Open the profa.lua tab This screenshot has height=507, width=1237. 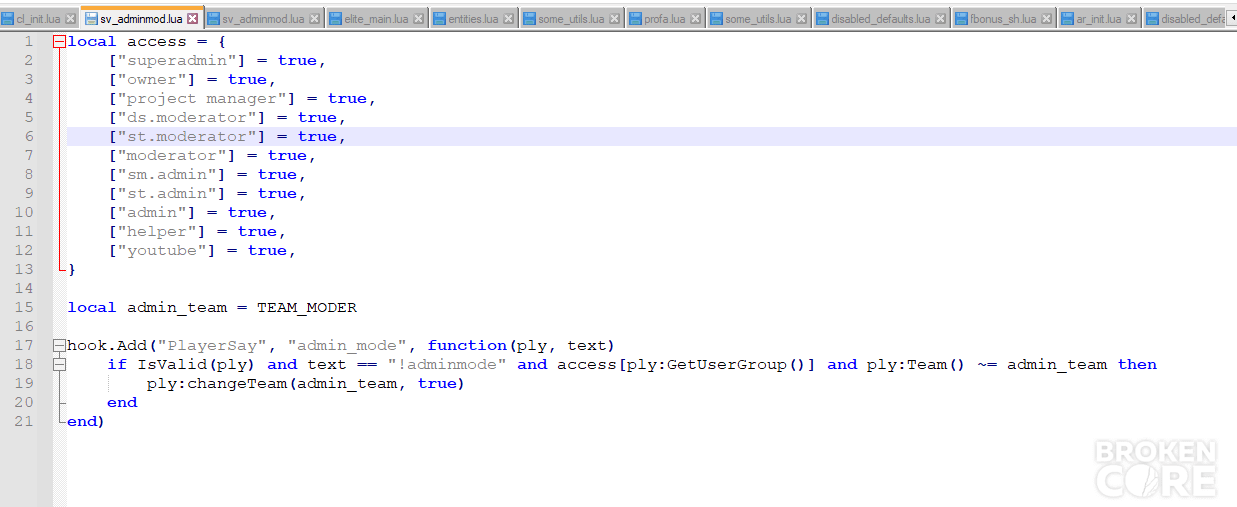(x=665, y=19)
